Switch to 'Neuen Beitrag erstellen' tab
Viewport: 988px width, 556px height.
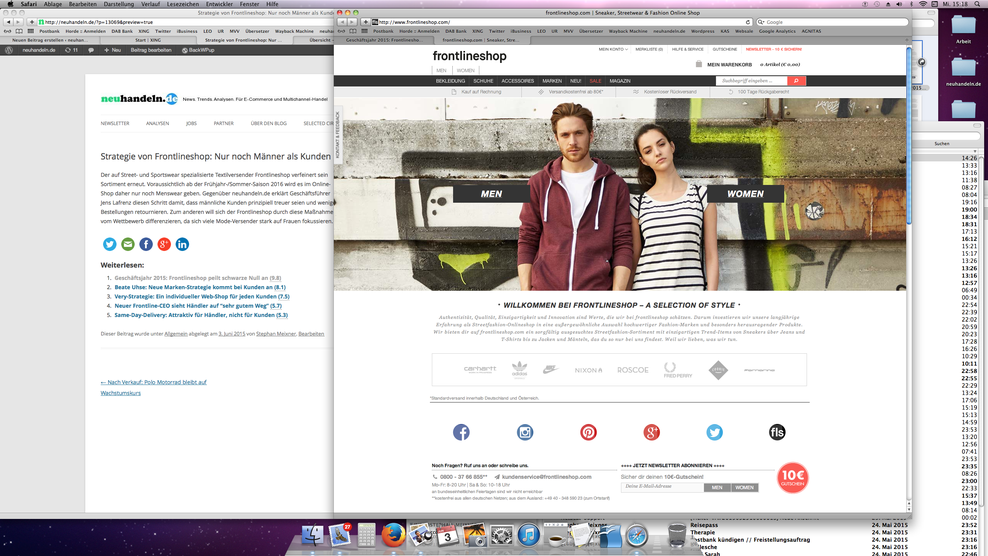(x=50, y=40)
